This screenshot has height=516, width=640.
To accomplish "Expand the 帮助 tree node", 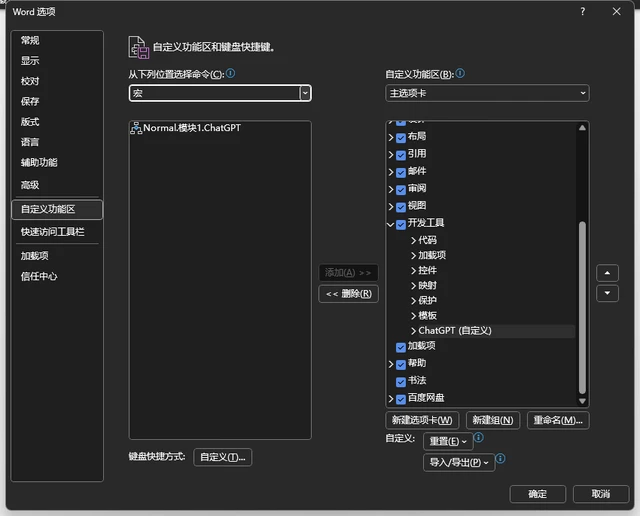I will 391,365.
